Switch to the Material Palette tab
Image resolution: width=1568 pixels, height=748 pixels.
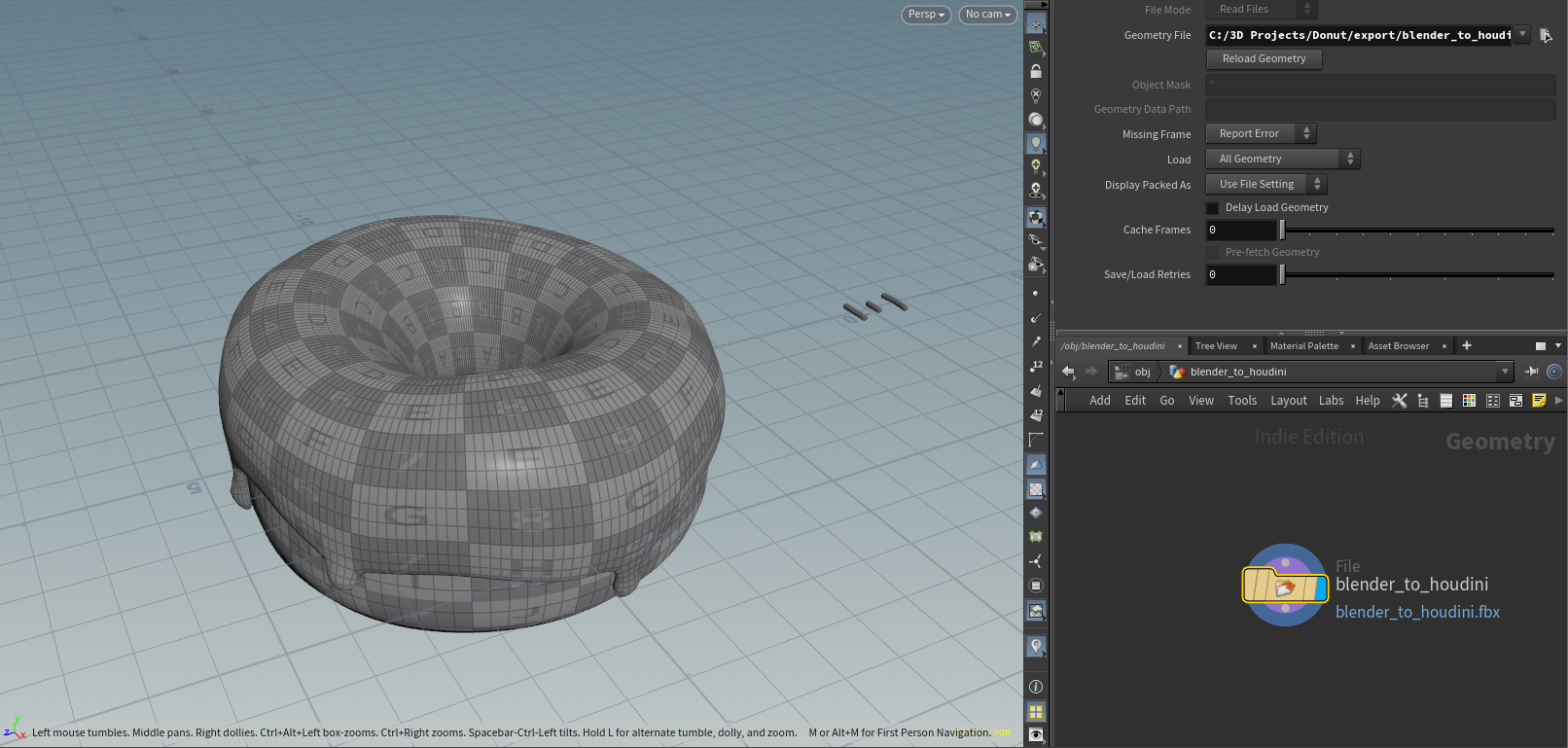point(1303,346)
